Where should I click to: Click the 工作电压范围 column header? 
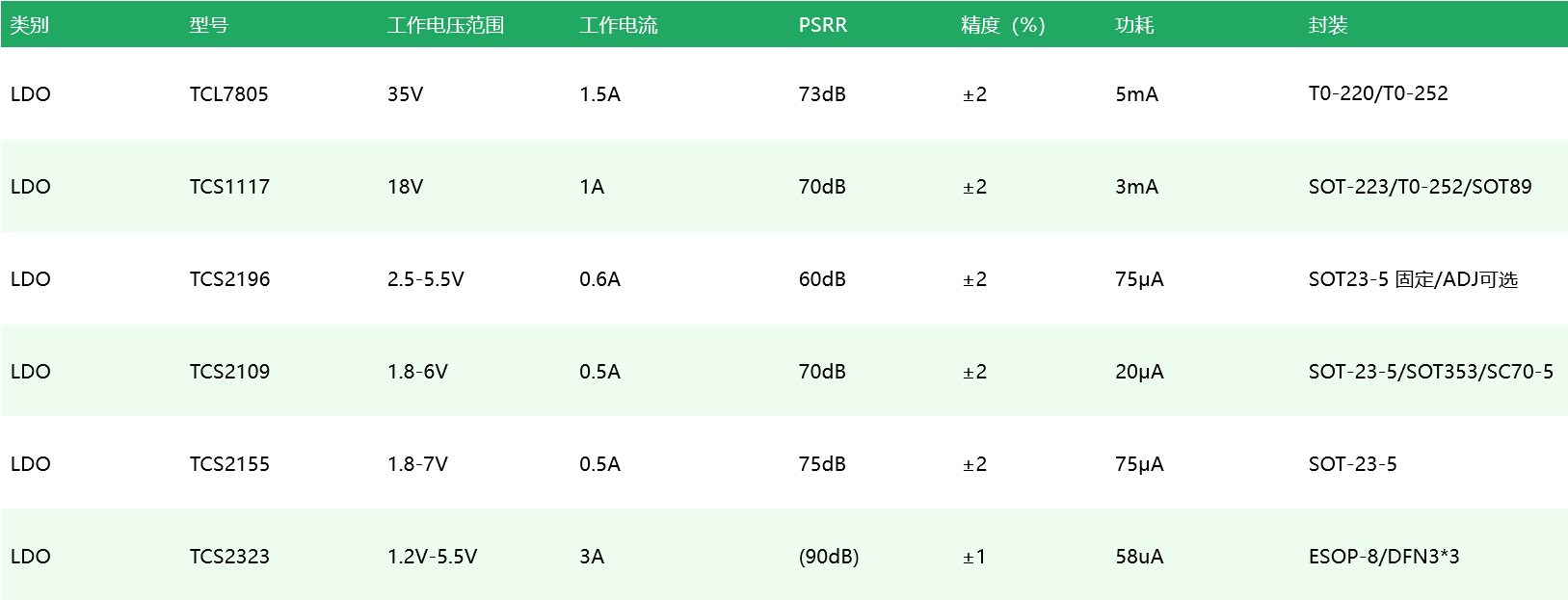445,25
